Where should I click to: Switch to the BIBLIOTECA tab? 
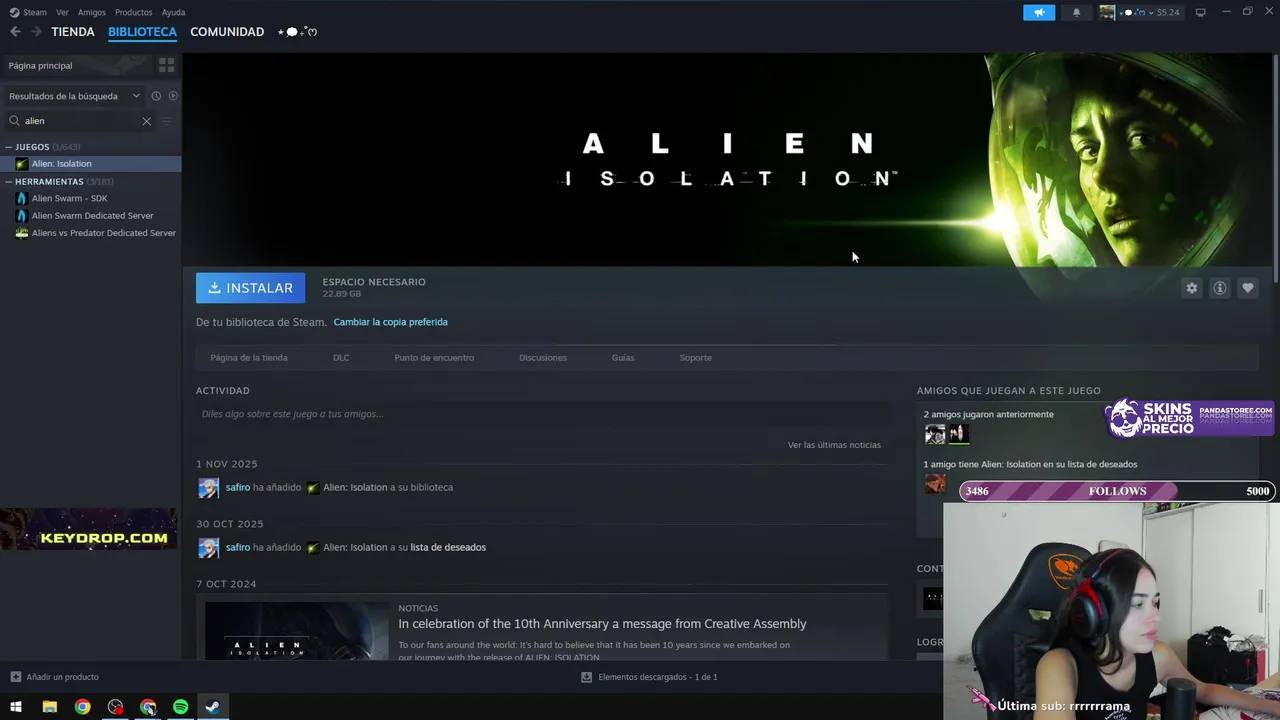(142, 32)
